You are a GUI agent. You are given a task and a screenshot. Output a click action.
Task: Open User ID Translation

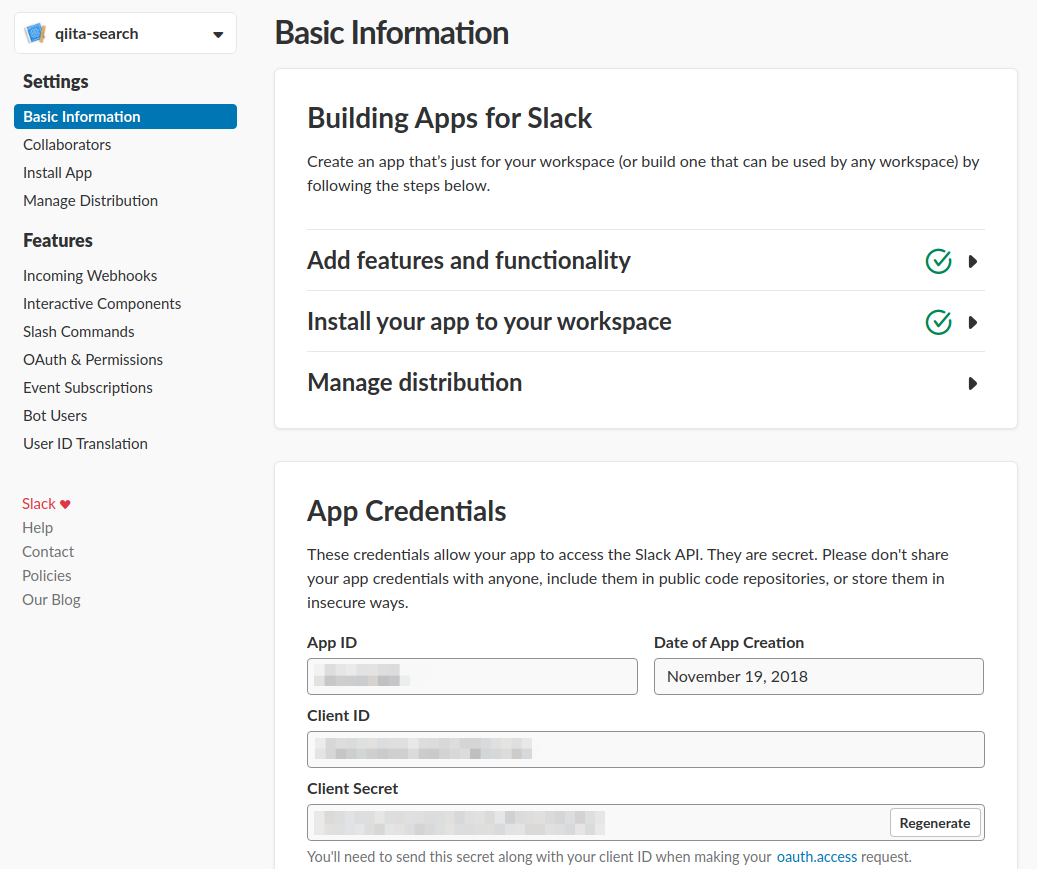pos(85,444)
